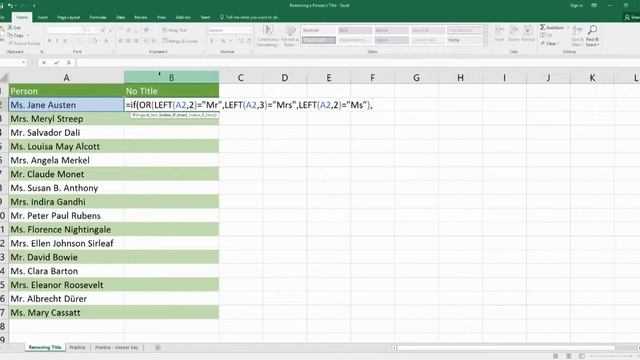The height and width of the screenshot is (360, 640).
Task: Click Wrap Text in Alignment group
Action: 174,30
